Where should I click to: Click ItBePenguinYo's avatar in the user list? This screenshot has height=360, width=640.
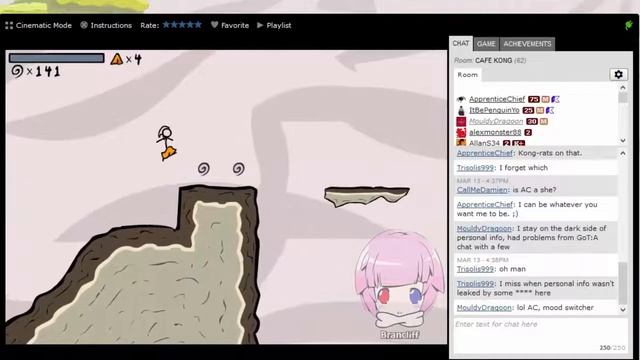[461, 110]
